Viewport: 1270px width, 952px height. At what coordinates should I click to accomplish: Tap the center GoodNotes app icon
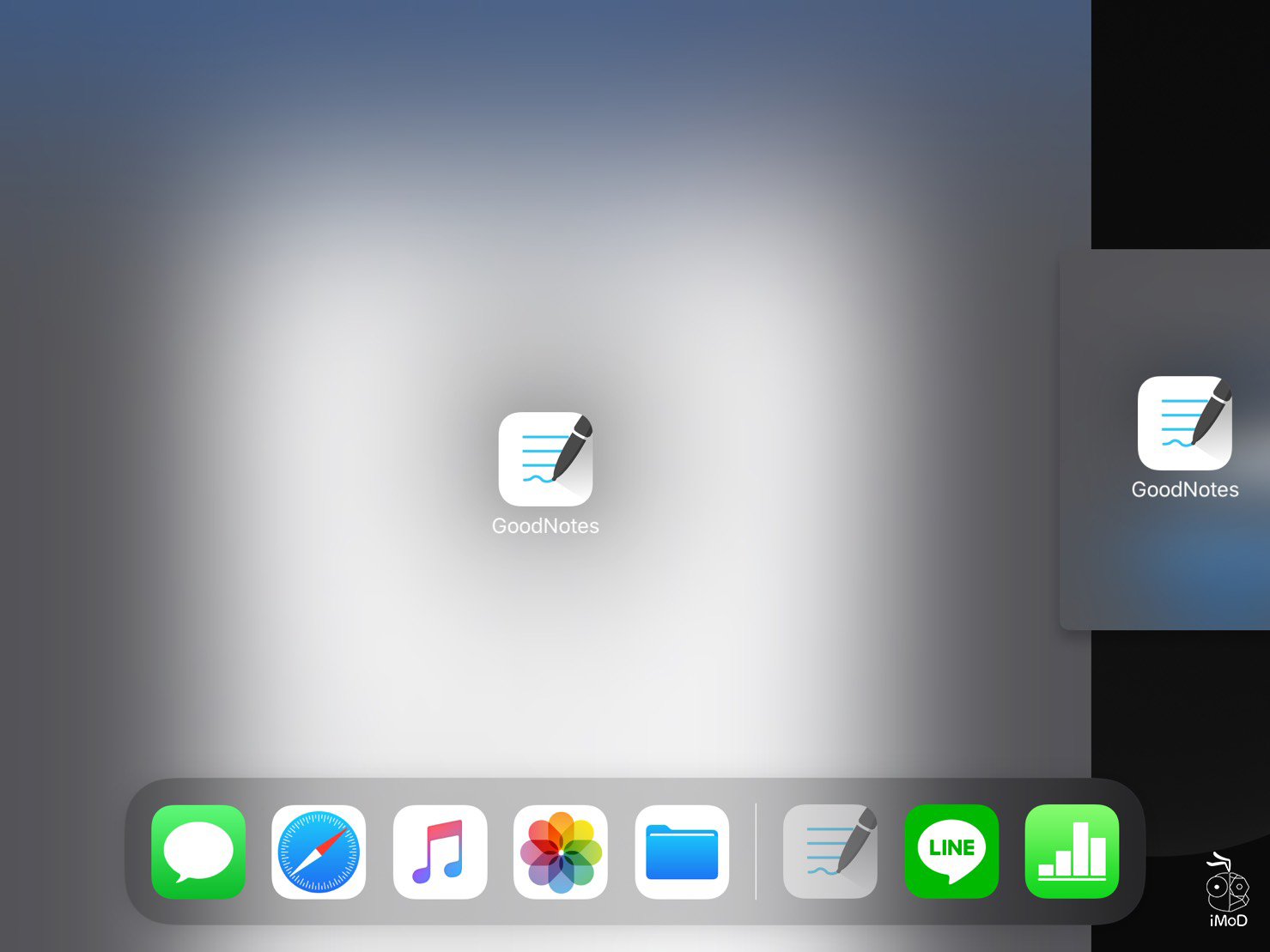pos(545,459)
